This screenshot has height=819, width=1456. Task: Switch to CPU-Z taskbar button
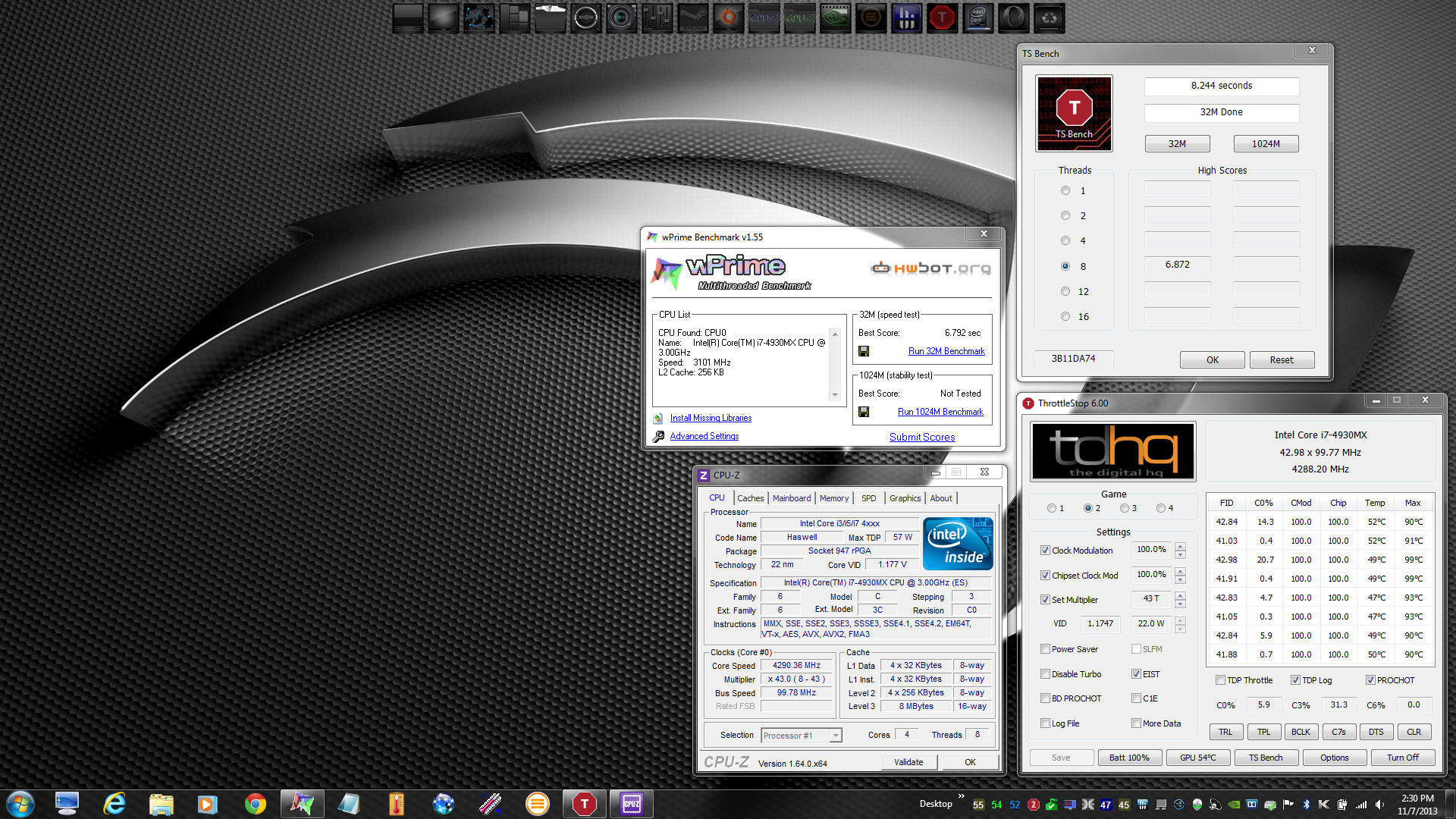[631, 803]
